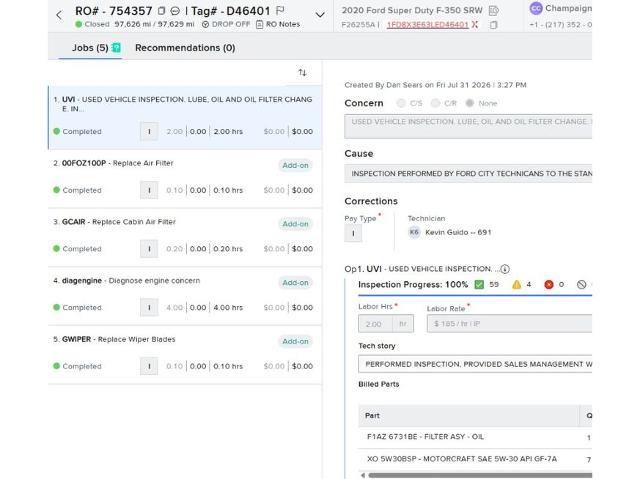Click the Created By Dan Sears text
This screenshot has height=479, width=640.
(x=436, y=85)
